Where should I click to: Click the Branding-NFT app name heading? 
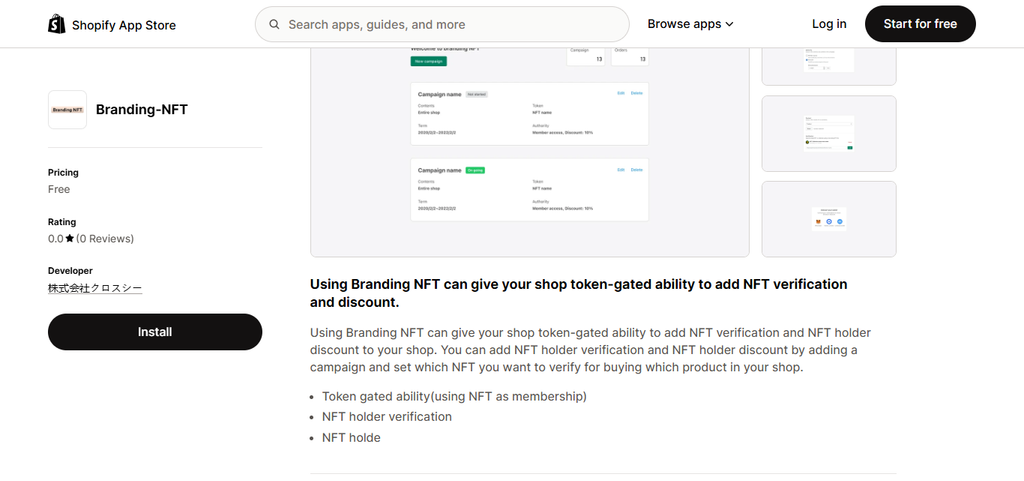(142, 110)
